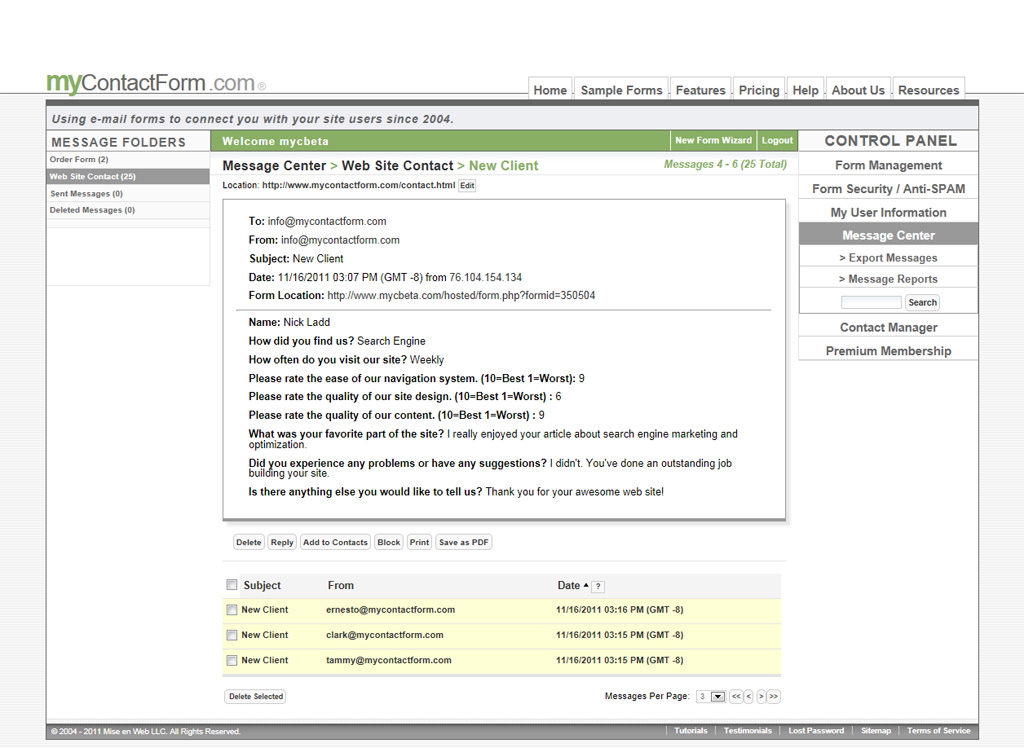Viewport: 1024px width, 748px height.
Task: Click the 'Messages 4 - 6 (25 Total)' text
Action: [725, 165]
